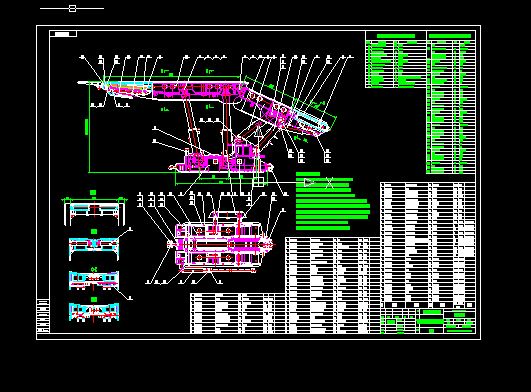The image size is (531, 392).
Task: Click the vertical revision strip on left margin
Action: tap(43, 316)
